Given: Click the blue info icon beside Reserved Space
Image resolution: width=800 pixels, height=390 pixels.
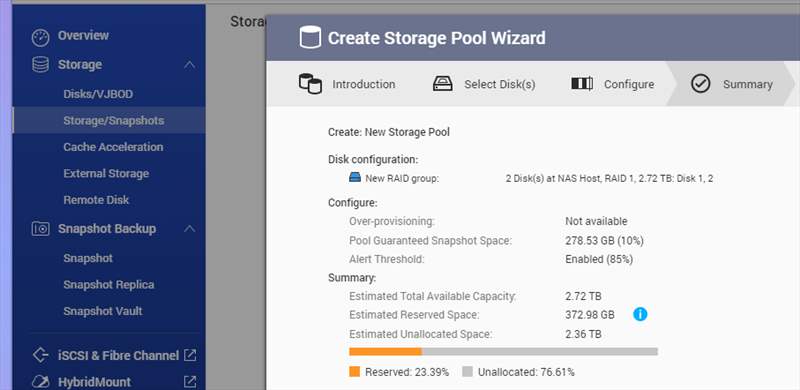Looking at the screenshot, I should pos(640,314).
